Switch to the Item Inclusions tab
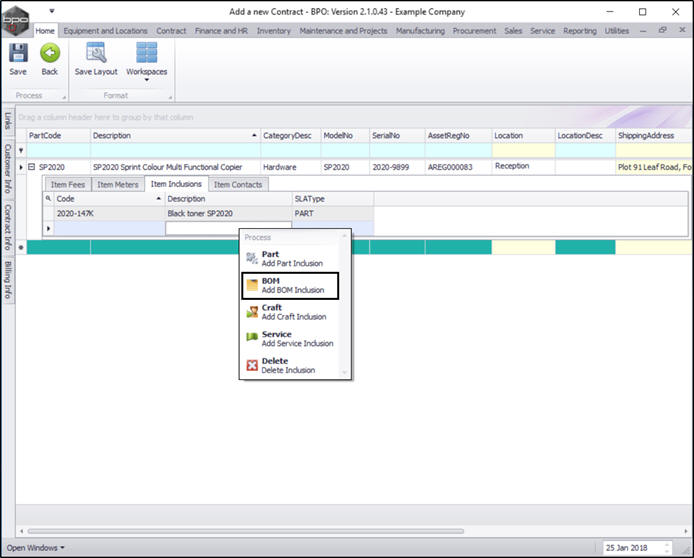 176,184
